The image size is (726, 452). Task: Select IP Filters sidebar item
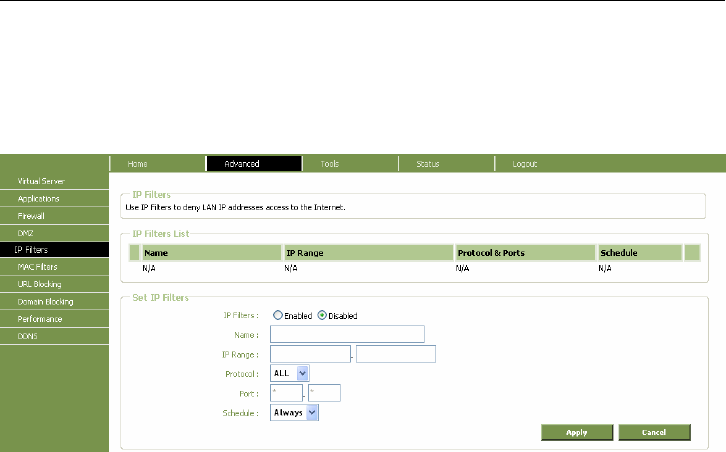54,250
